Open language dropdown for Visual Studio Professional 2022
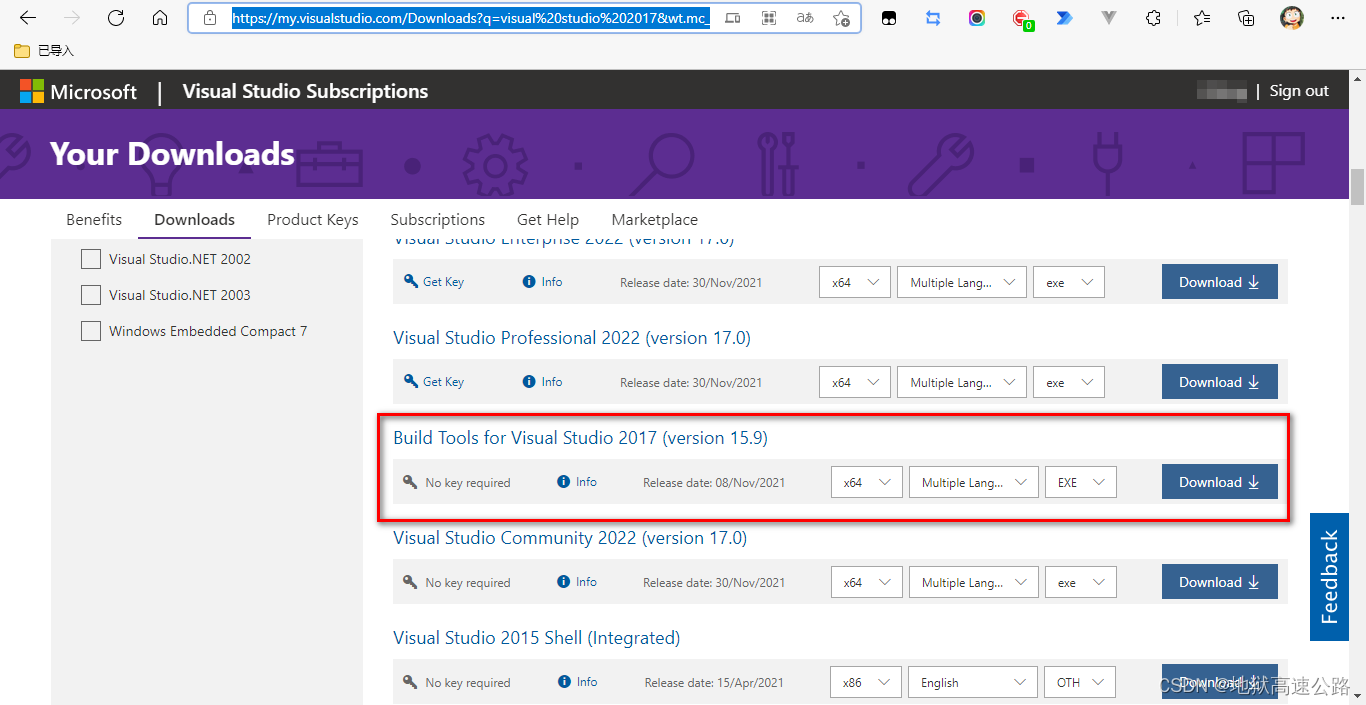 (x=961, y=382)
